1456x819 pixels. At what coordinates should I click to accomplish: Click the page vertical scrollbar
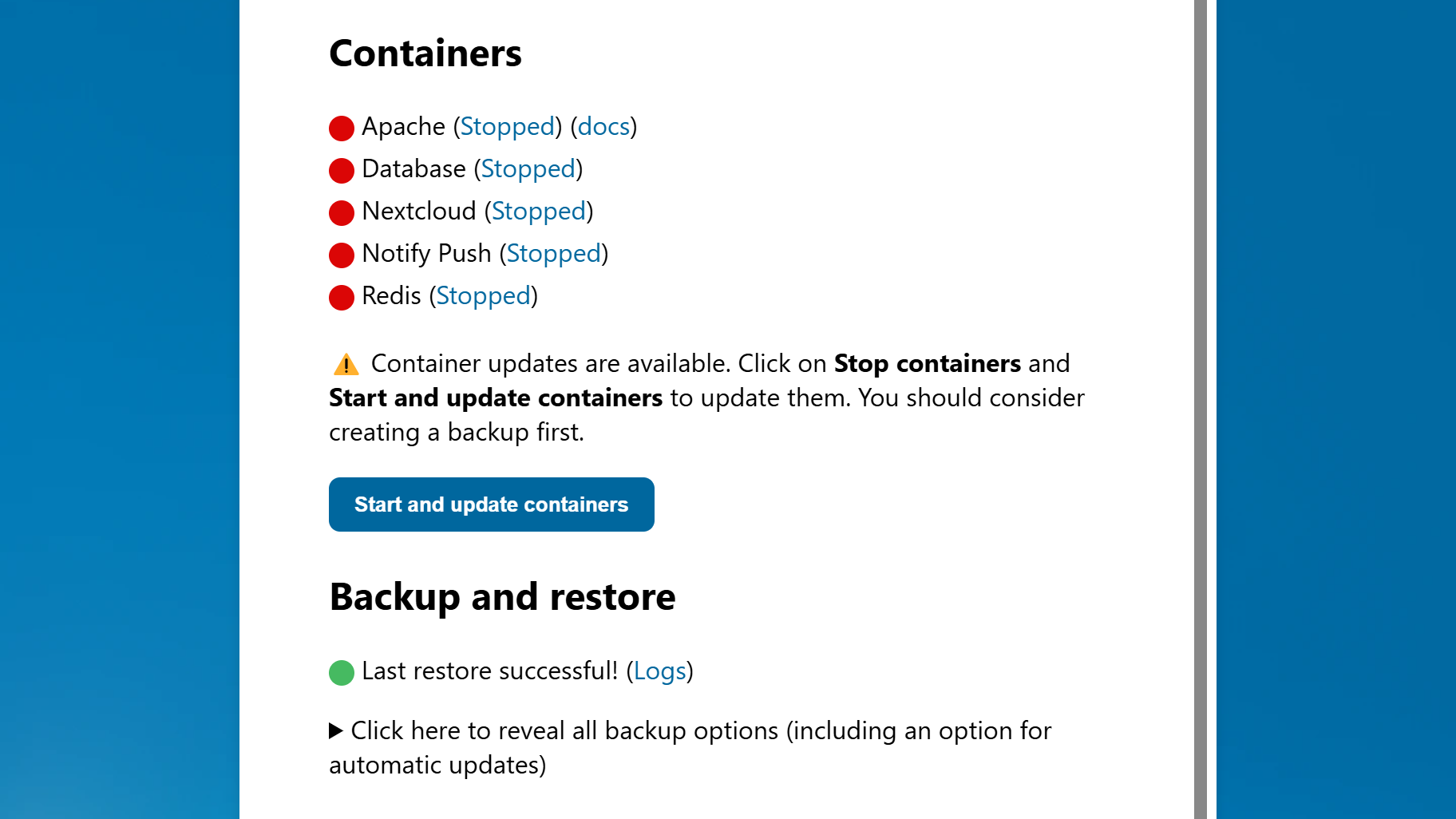(1201, 409)
